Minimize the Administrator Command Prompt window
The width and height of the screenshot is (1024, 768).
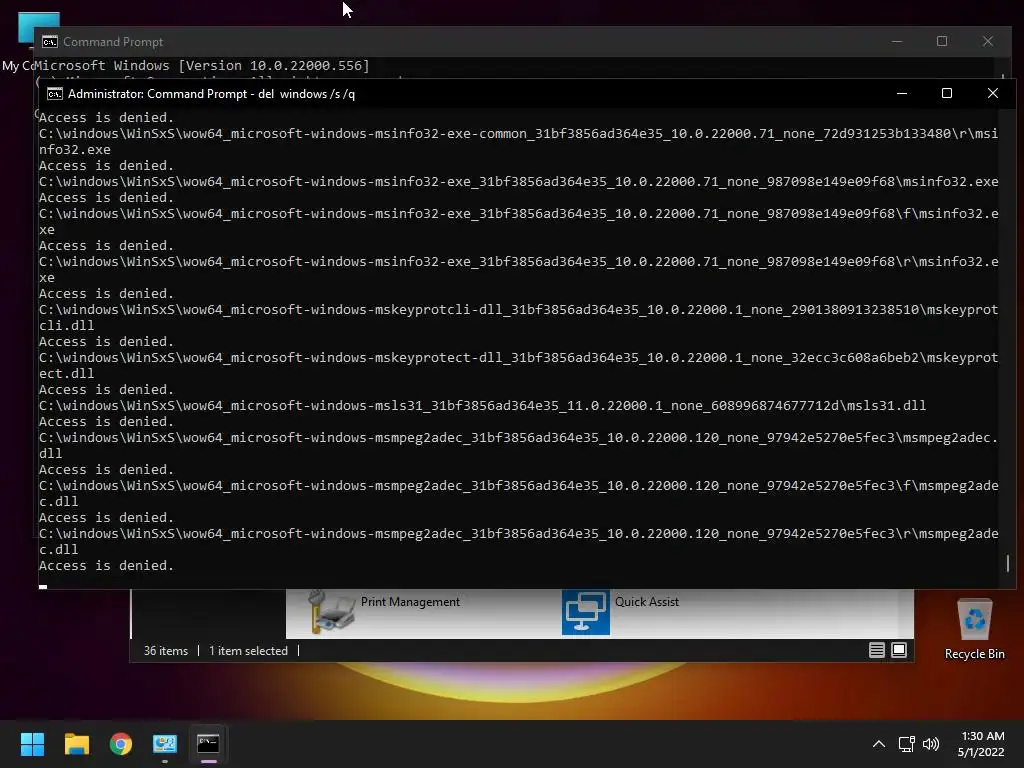click(x=902, y=93)
